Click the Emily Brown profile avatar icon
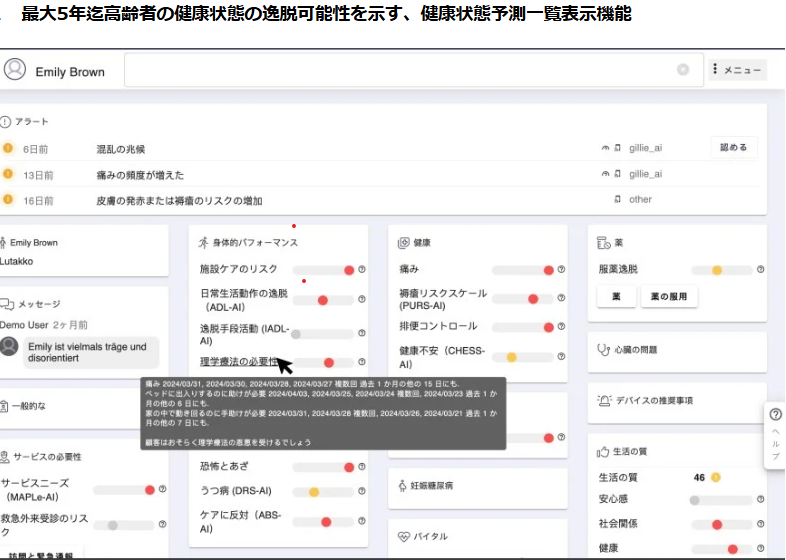The height and width of the screenshot is (560, 786). [x=15, y=69]
